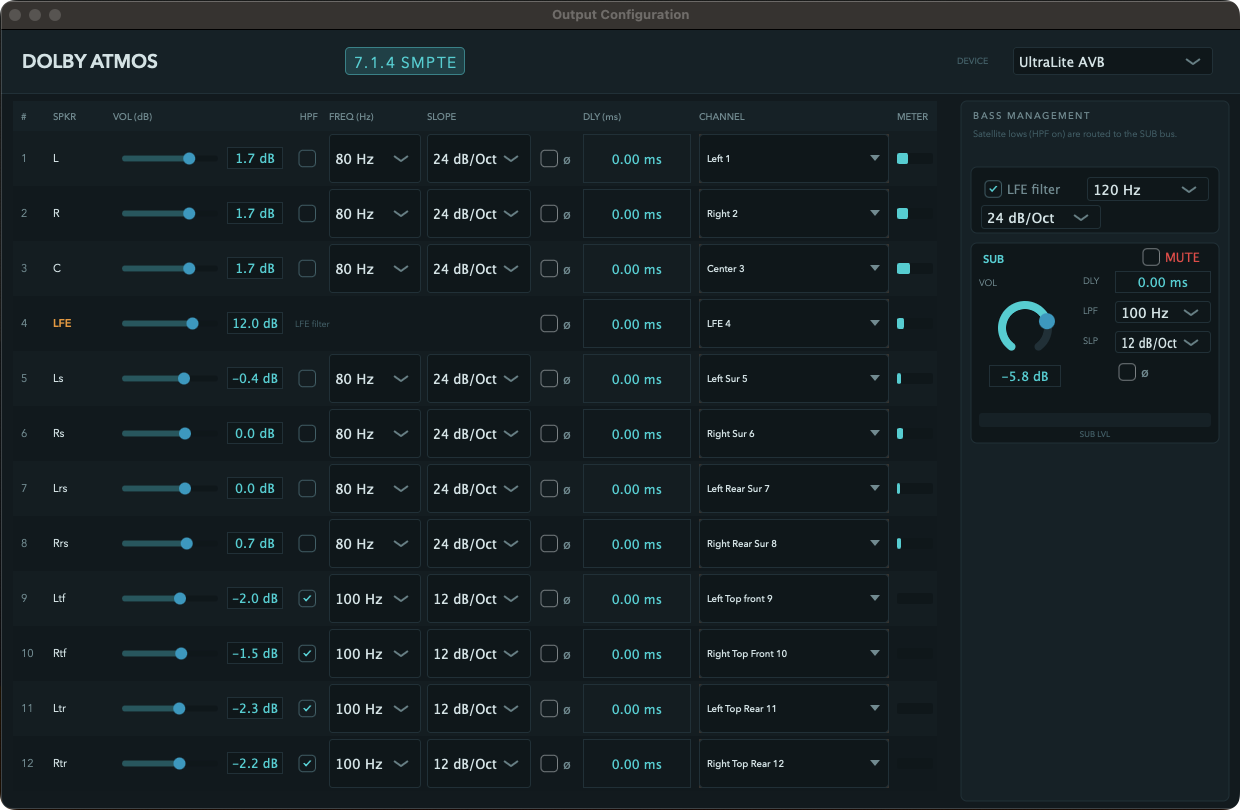Screen dimensions: 1240x810
Task: Open the Center 3 channel dropdown
Action: pyautogui.click(x=793, y=268)
